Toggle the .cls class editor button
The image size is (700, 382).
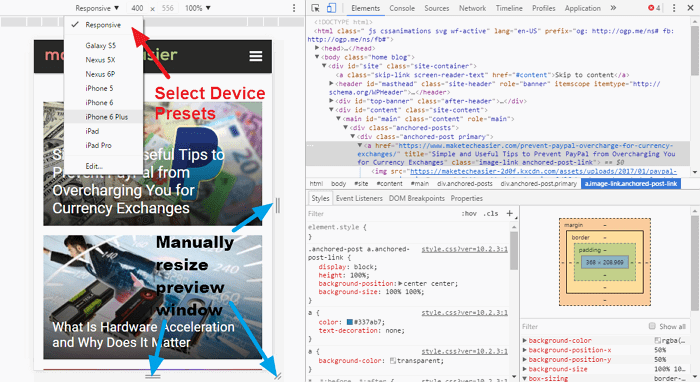click(x=490, y=214)
